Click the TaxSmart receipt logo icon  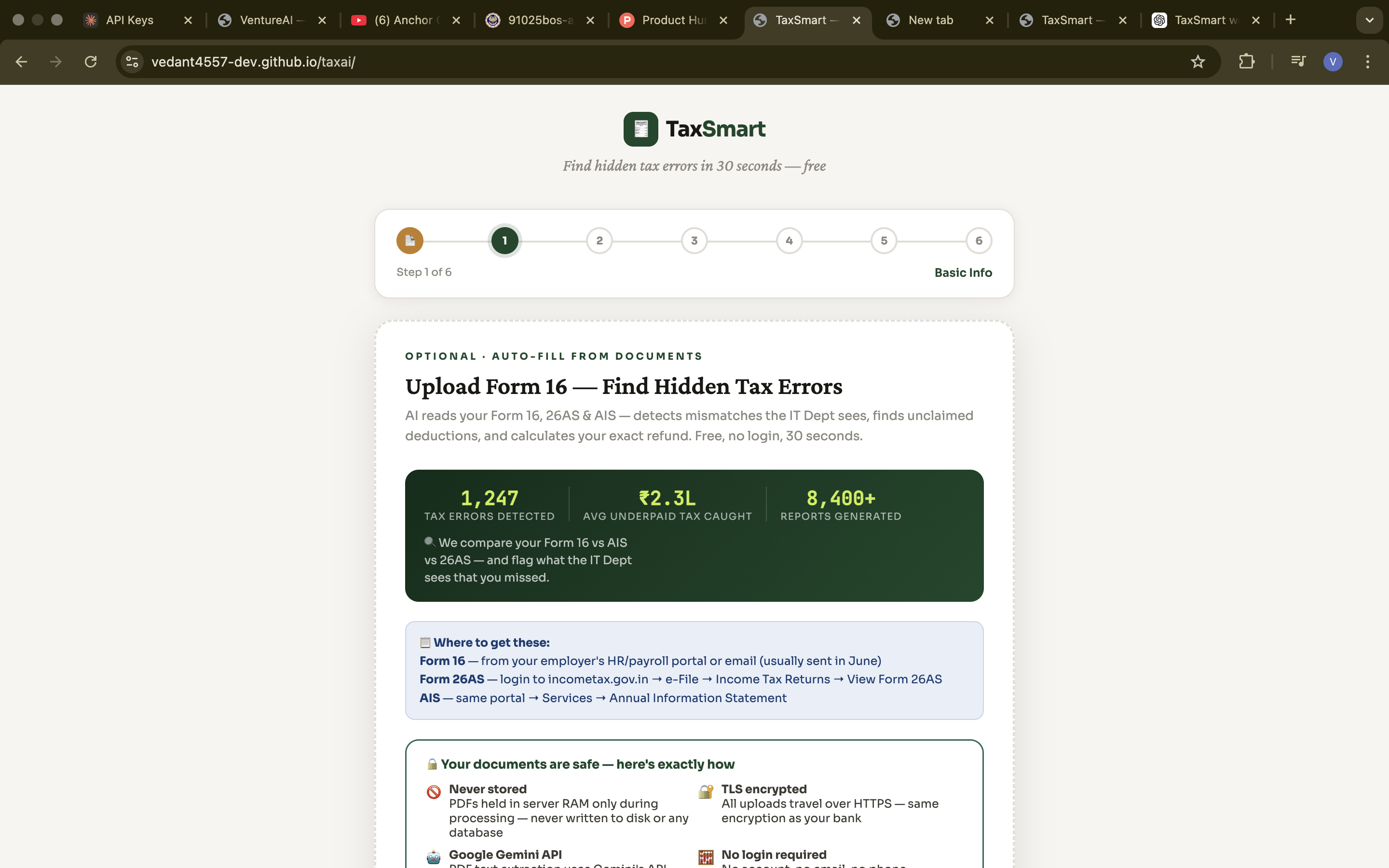640,129
